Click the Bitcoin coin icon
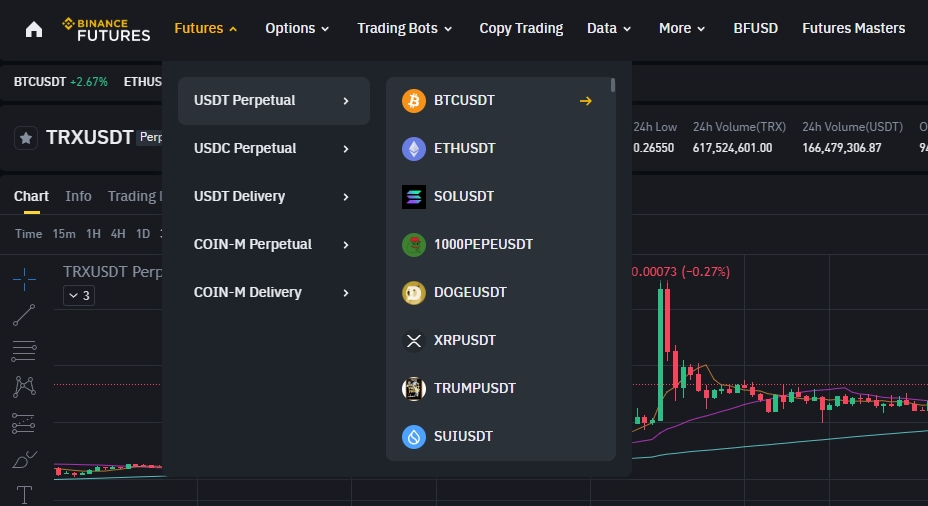Viewport: 928px width, 506px height. (414, 101)
